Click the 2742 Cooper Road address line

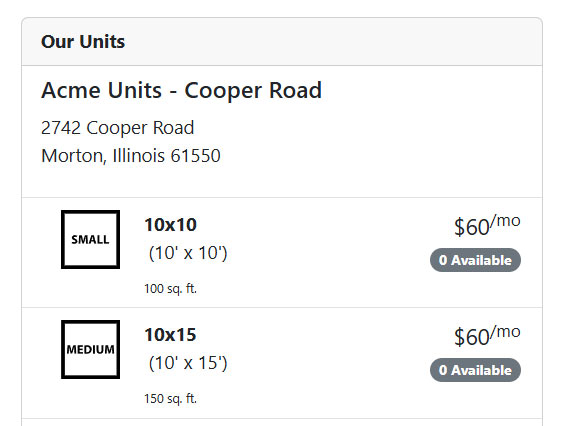(118, 128)
